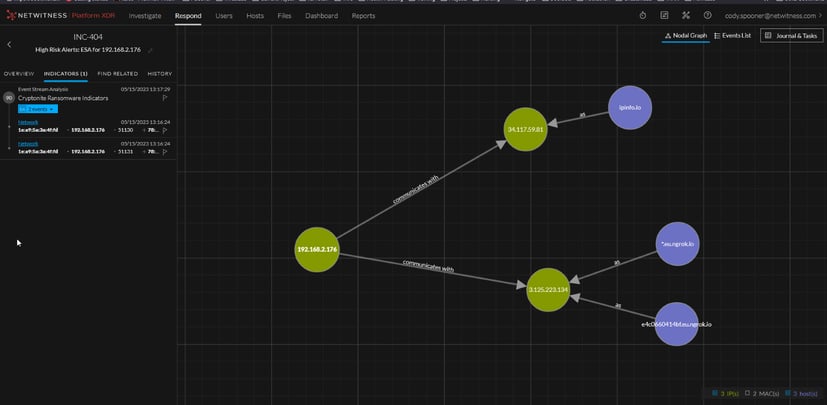Select the 3.125.223.134 IP node
This screenshot has width=827, height=405.
tap(548, 290)
